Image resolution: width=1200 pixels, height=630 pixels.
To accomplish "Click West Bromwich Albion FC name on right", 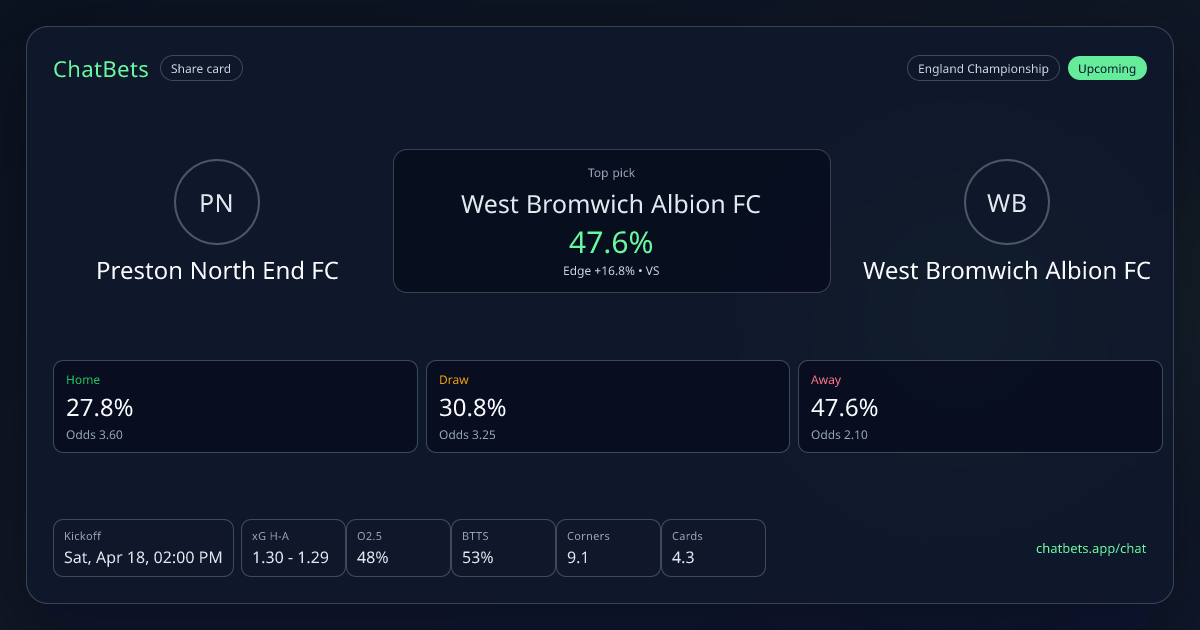I will pyautogui.click(x=1007, y=271).
